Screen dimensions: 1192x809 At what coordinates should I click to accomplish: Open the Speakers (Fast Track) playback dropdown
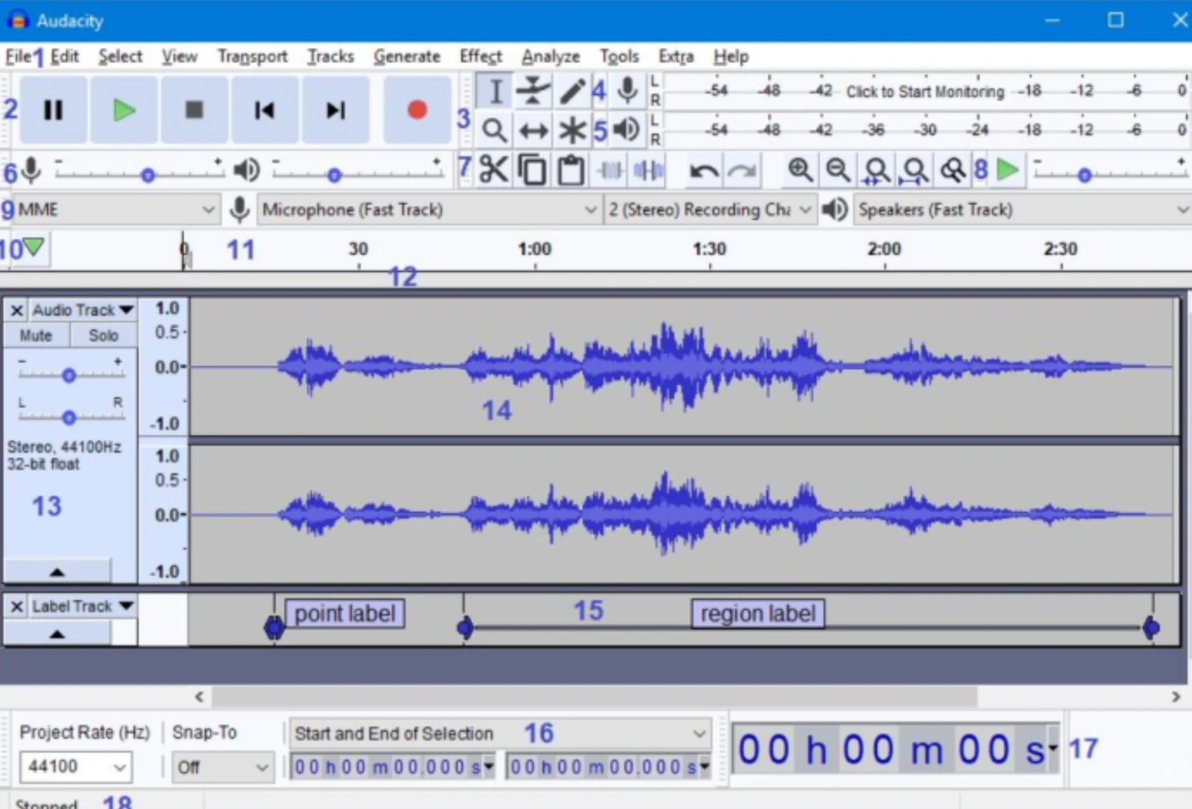coord(1022,209)
